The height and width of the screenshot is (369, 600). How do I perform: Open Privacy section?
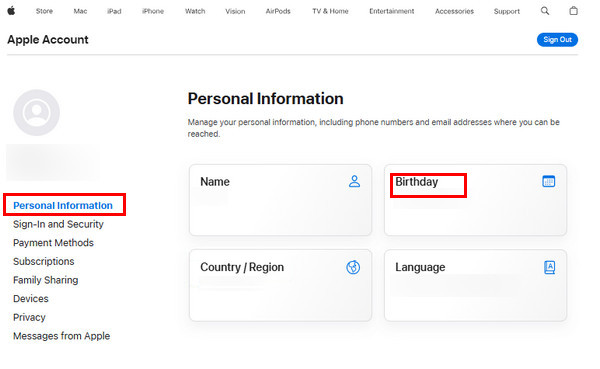29,317
